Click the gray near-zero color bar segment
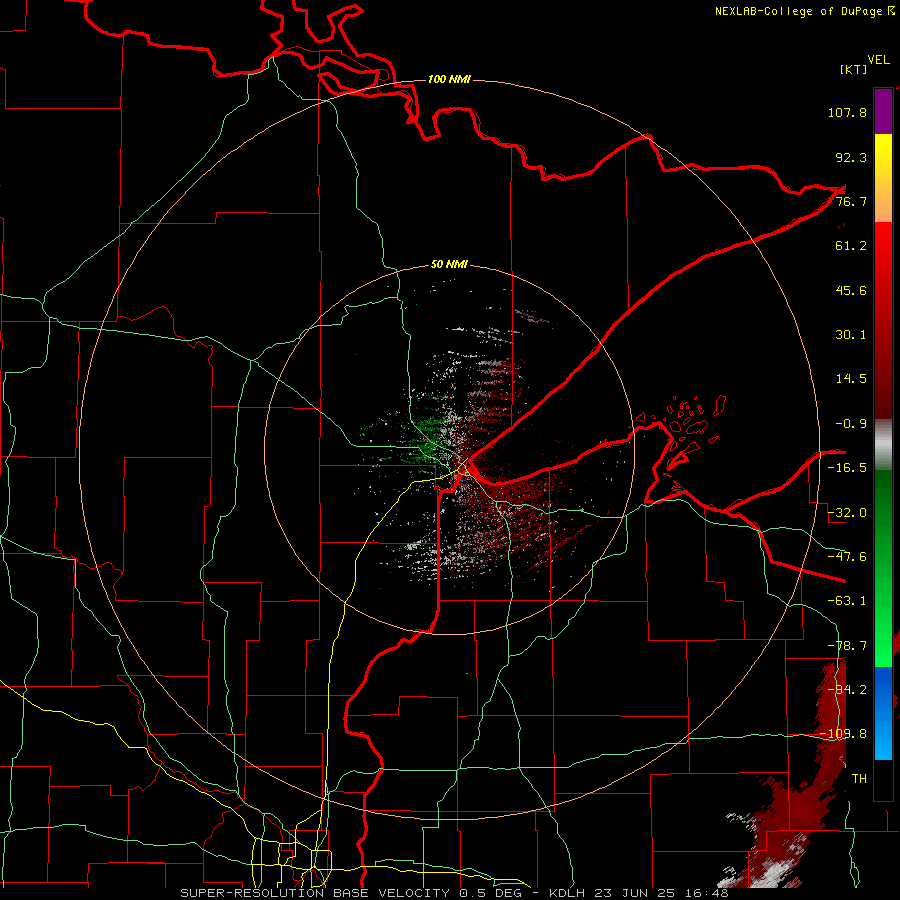This screenshot has height=900, width=900. click(883, 445)
